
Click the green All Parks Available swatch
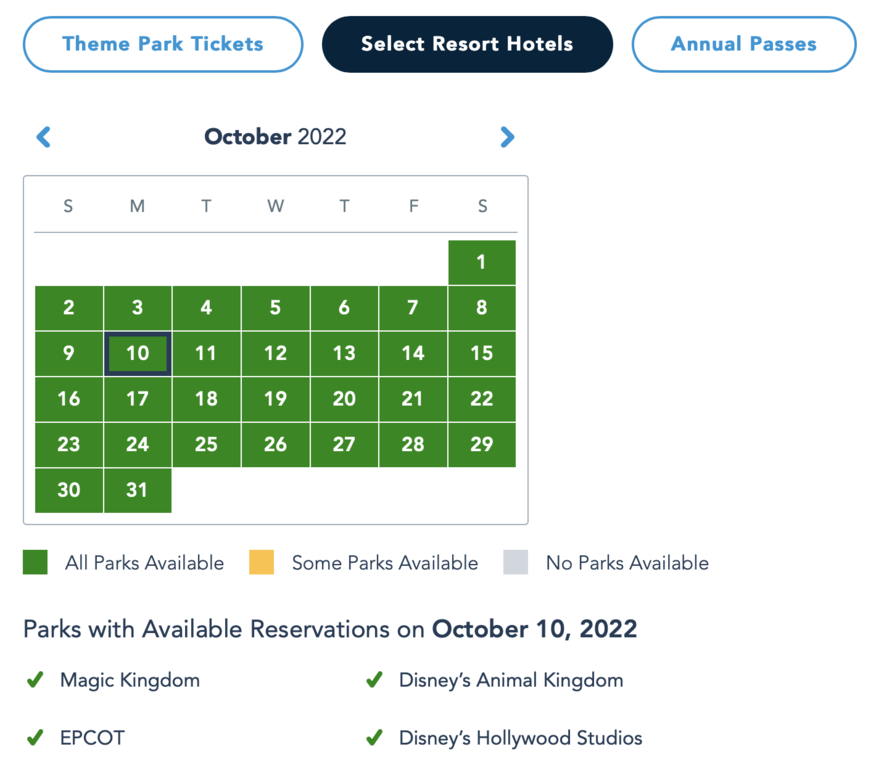(36, 563)
